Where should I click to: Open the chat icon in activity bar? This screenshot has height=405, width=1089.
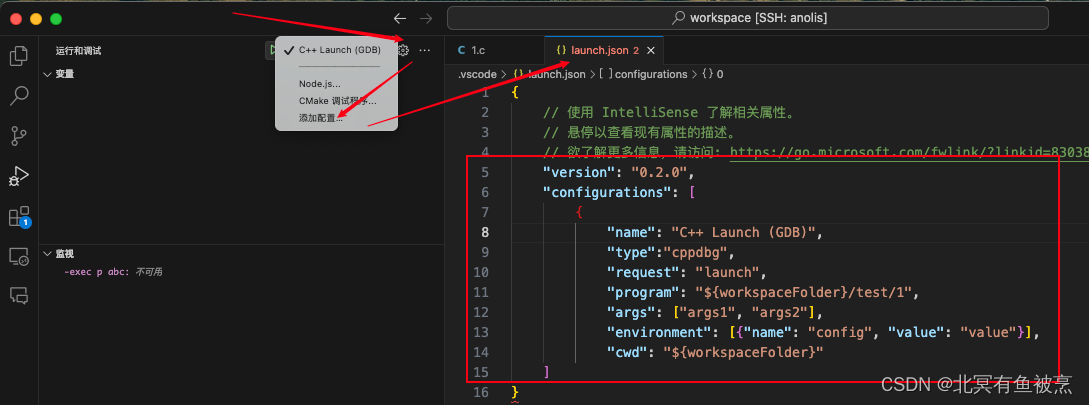[19, 296]
